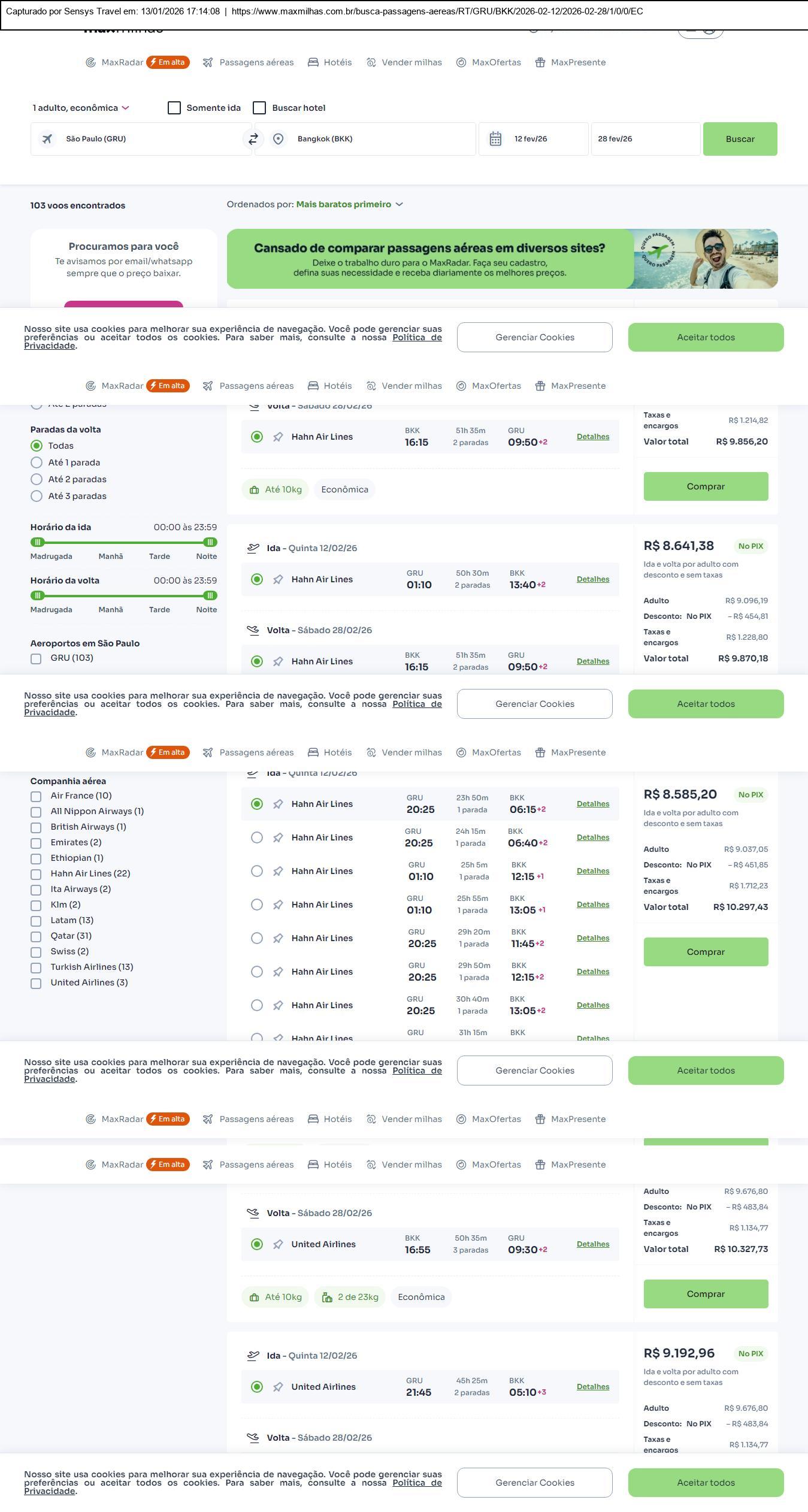
Task: Click the left handle of Horário da ida slider
Action: pyautogui.click(x=38, y=542)
